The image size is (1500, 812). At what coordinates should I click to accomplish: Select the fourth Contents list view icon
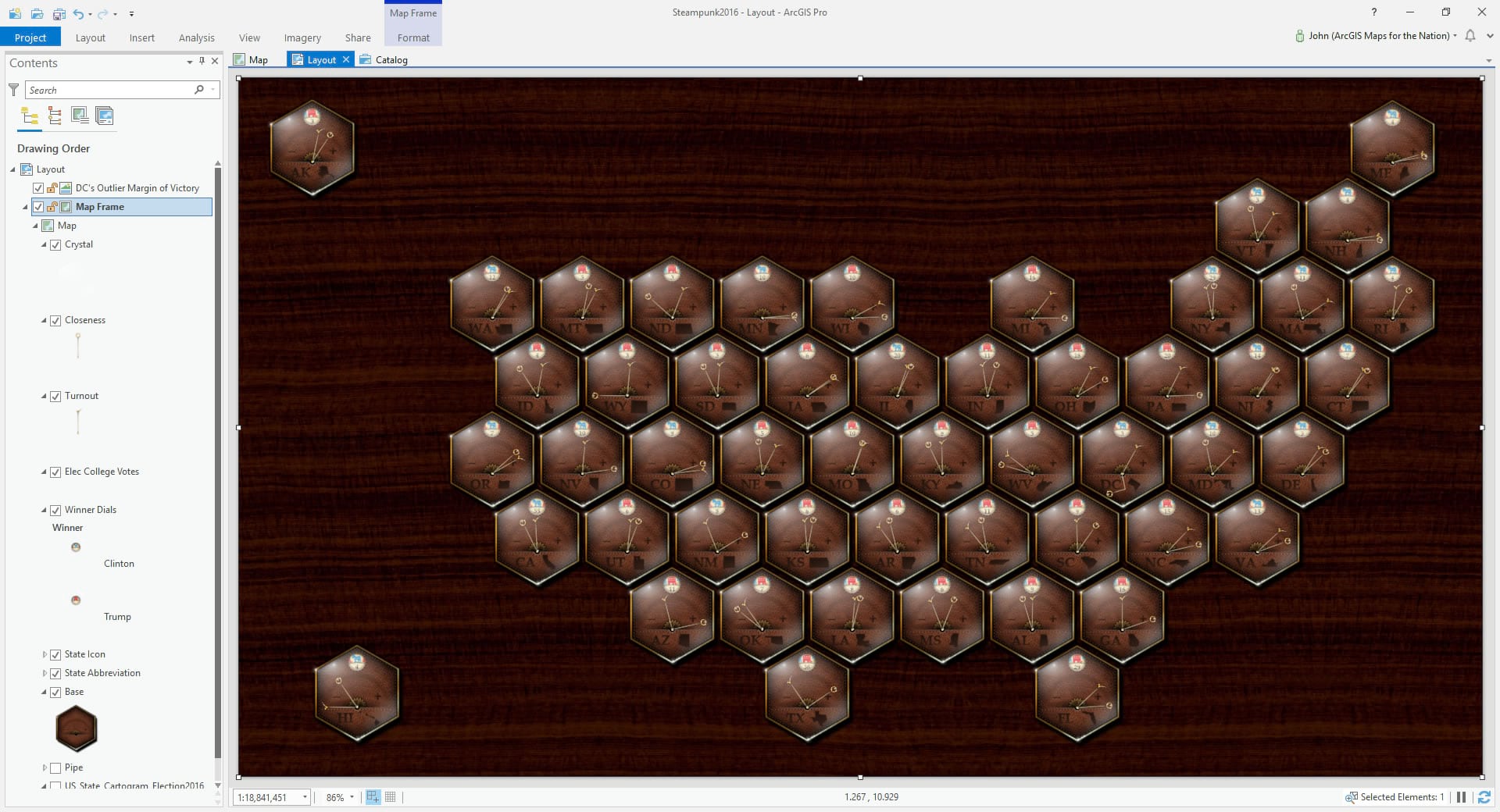coord(105,116)
